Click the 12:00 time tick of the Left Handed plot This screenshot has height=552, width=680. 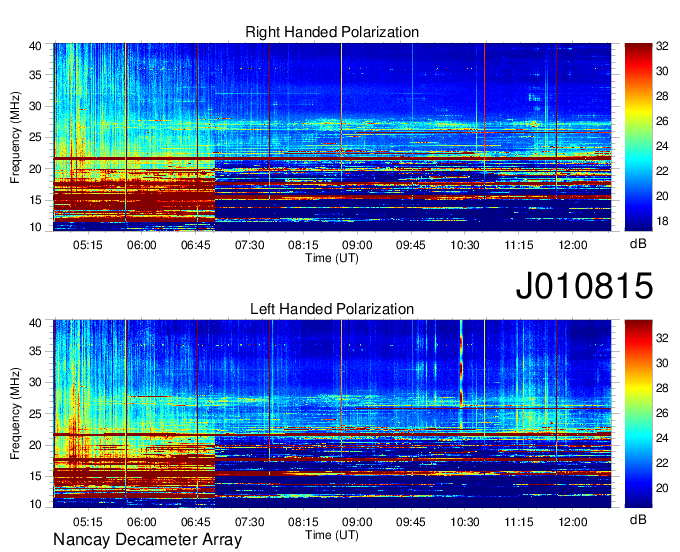point(572,522)
